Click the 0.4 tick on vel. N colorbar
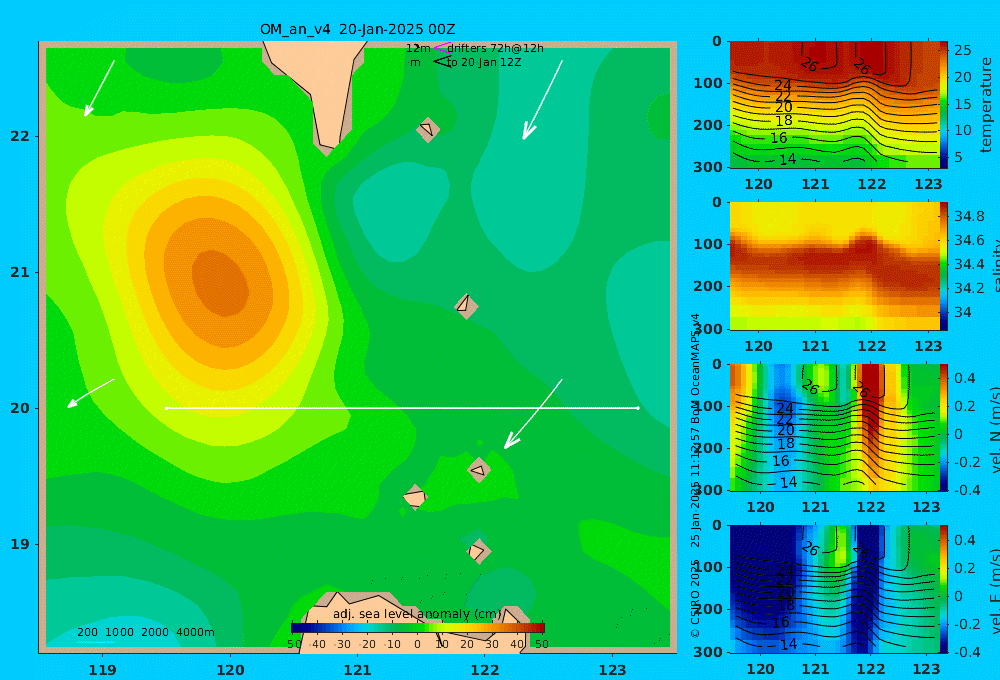The height and width of the screenshot is (680, 1000). 964,378
